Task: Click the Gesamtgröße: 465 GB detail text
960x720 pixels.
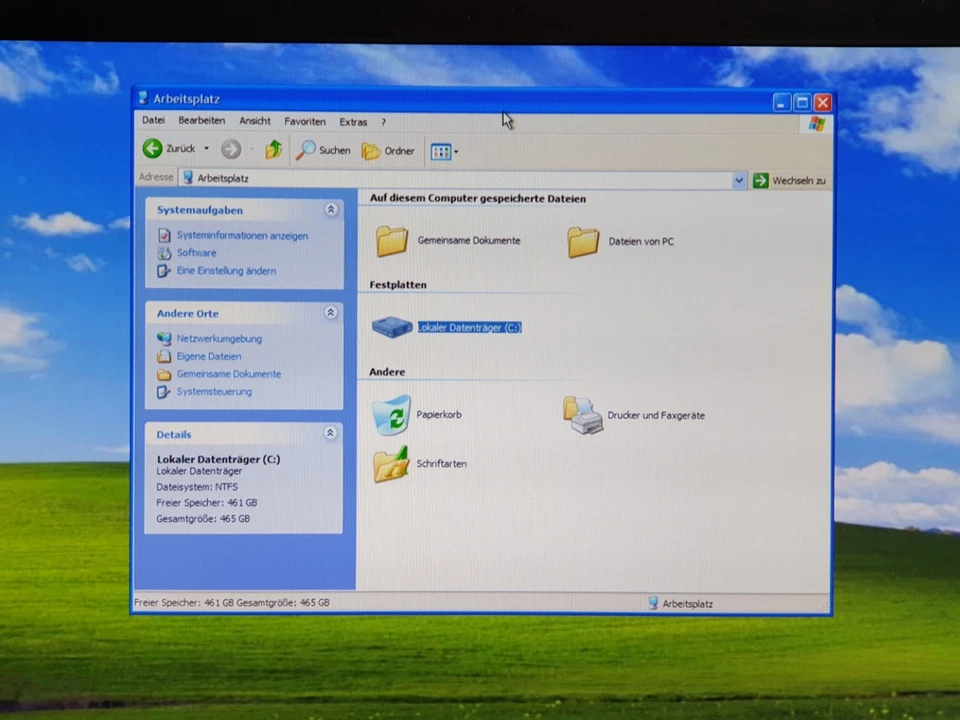Action: click(x=203, y=519)
